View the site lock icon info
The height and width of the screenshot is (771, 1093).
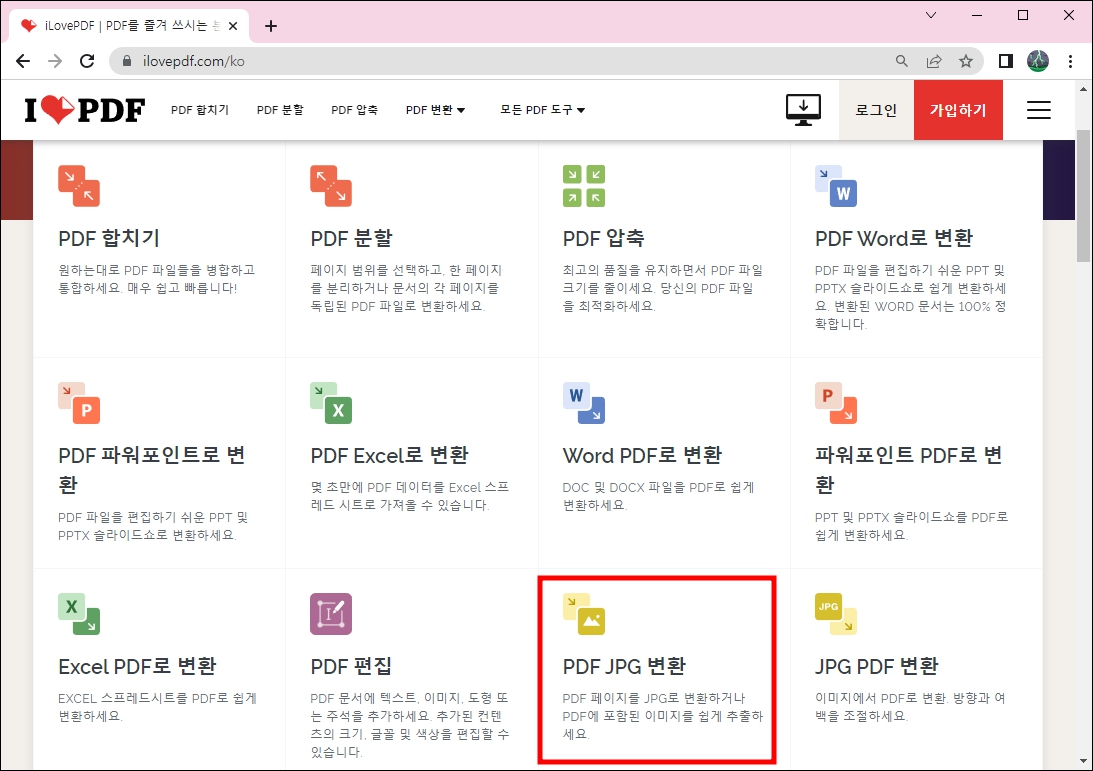[x=127, y=61]
